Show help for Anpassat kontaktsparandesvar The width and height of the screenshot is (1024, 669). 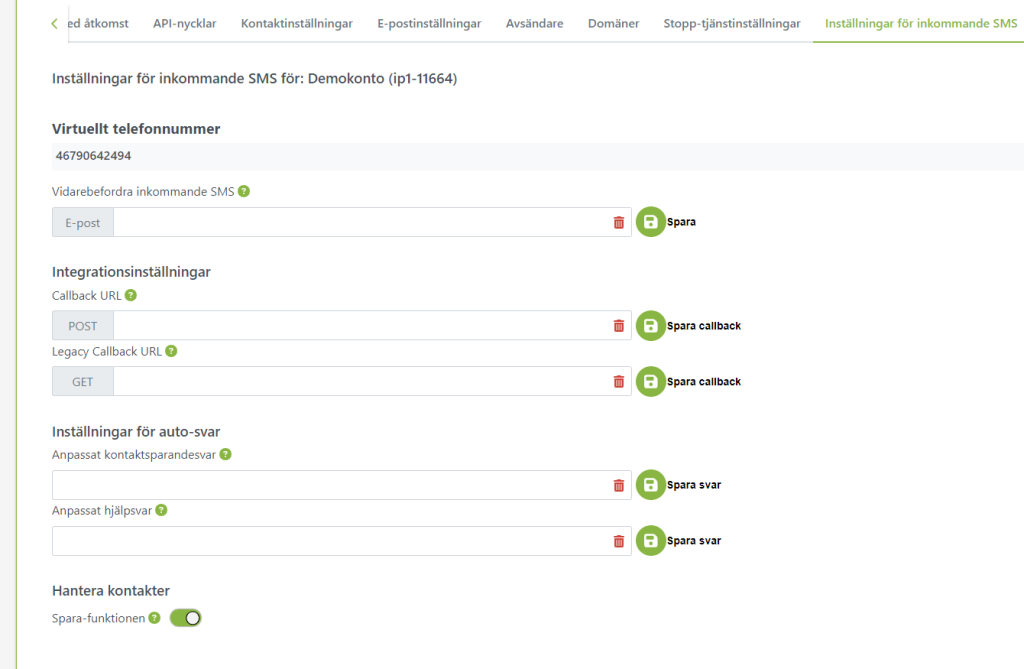point(225,454)
